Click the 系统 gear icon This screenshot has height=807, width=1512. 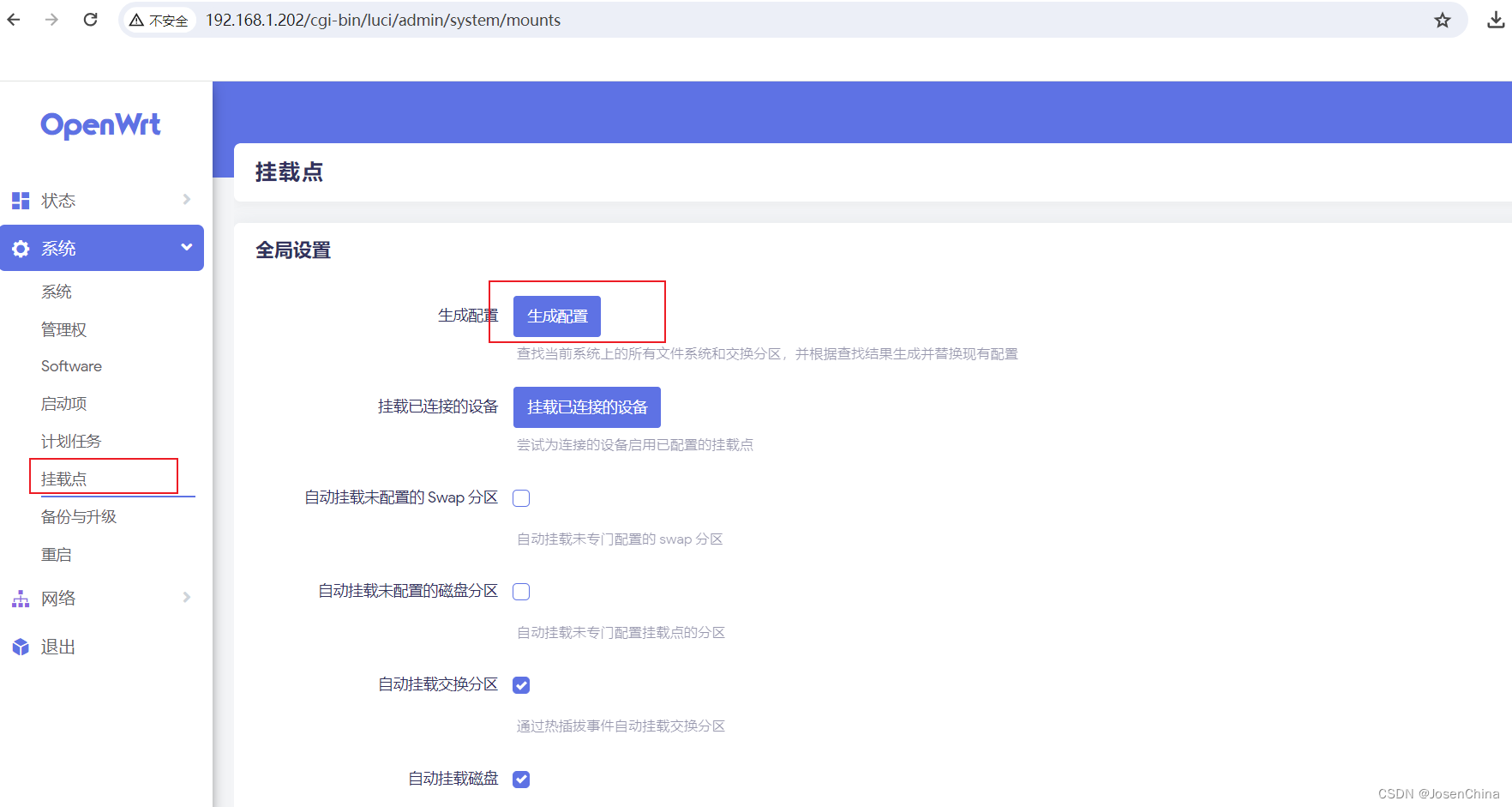(21, 249)
